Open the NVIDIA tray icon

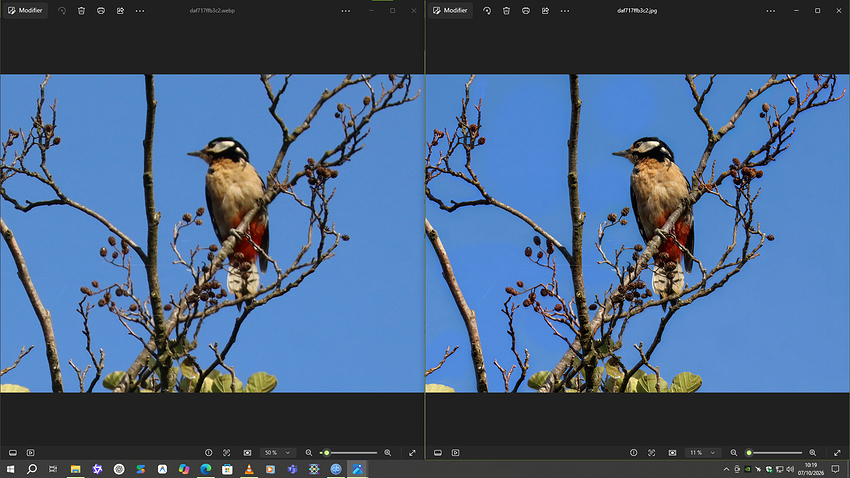click(748, 469)
